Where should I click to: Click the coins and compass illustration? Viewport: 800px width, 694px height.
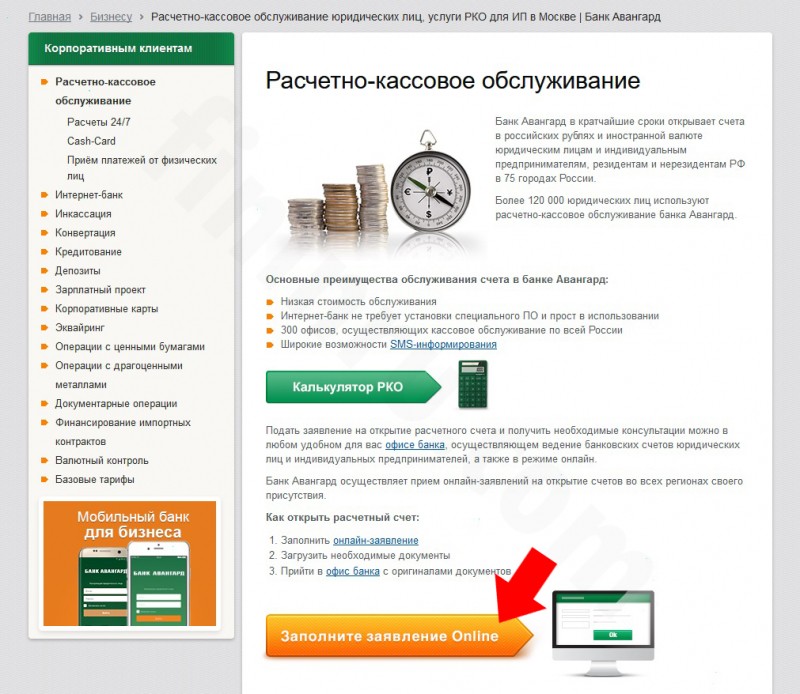(x=379, y=192)
